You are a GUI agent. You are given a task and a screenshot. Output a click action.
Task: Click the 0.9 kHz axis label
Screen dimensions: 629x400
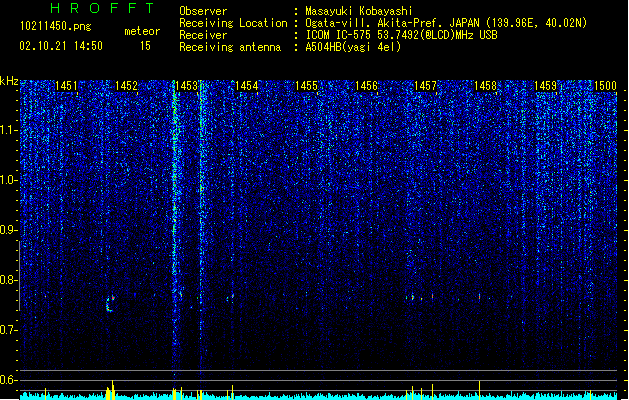[x=8, y=230]
